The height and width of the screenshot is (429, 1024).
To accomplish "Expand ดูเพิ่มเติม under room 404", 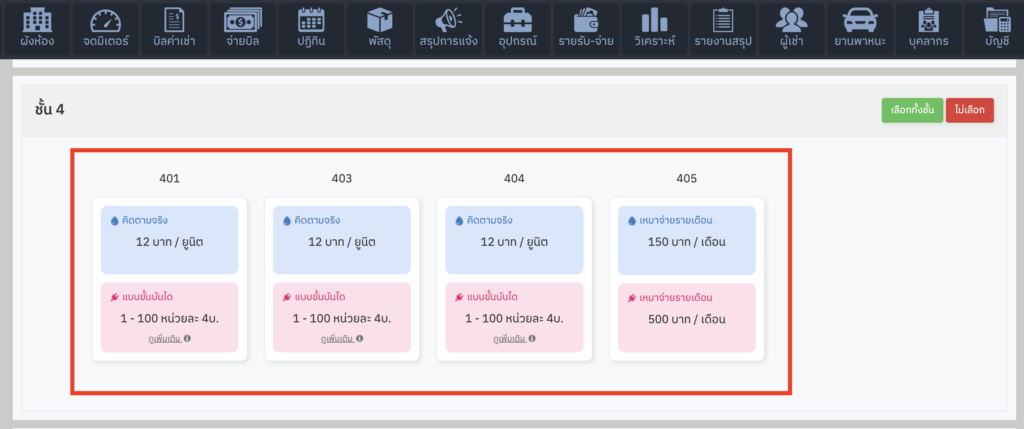I will click(514, 339).
